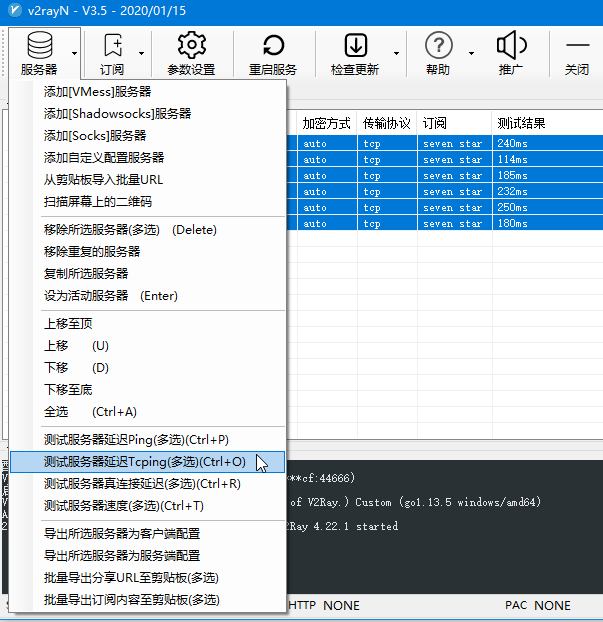This screenshot has height=622, width=603.
Task: Choose 下移至底 menu entry
Action: pos(148,390)
